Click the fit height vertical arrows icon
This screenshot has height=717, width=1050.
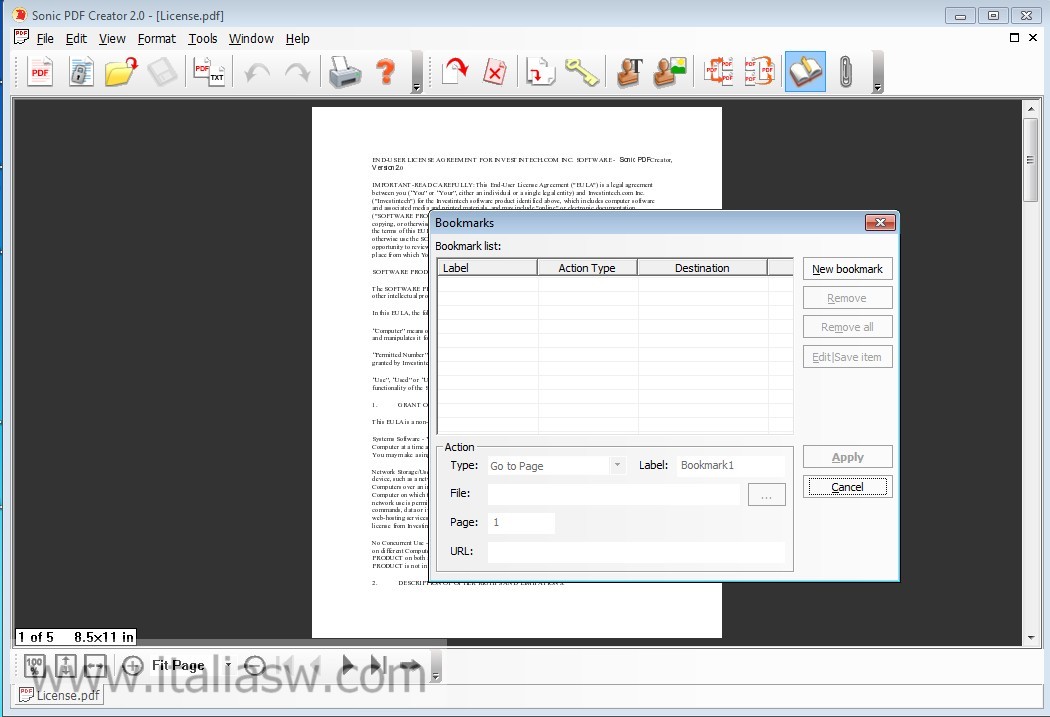tap(66, 665)
